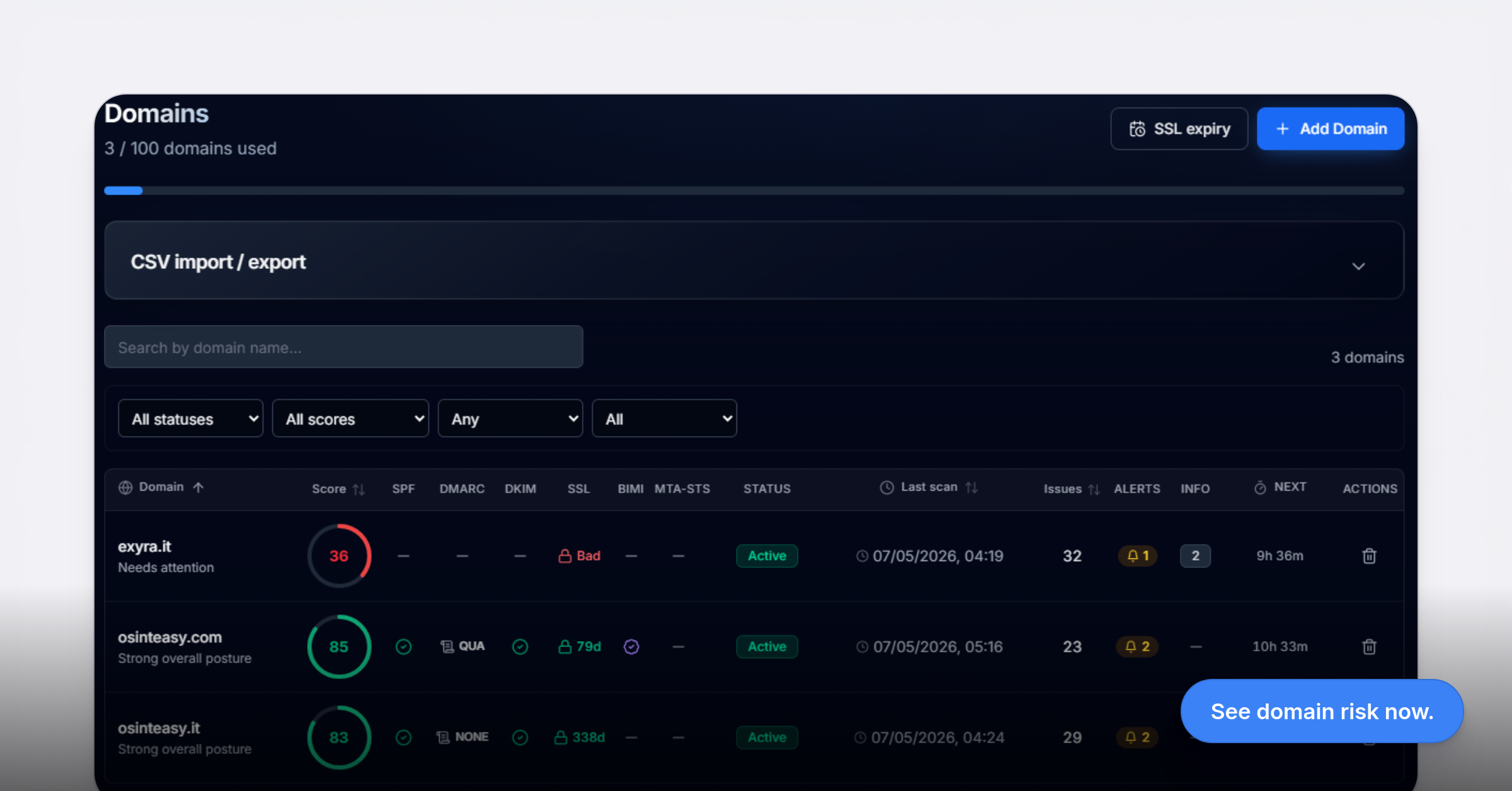This screenshot has width=1512, height=791.
Task: Click the Active status badge for osinteasy.com
Action: [x=767, y=647]
